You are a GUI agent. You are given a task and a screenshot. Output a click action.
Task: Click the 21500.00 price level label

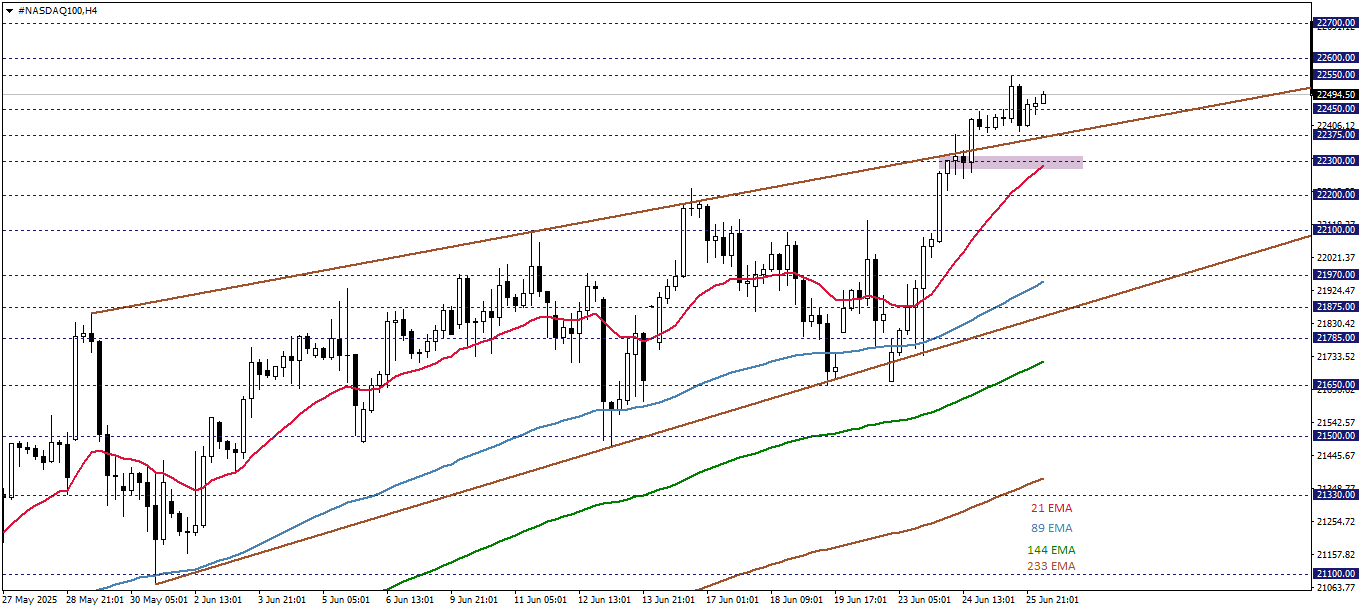[1336, 436]
